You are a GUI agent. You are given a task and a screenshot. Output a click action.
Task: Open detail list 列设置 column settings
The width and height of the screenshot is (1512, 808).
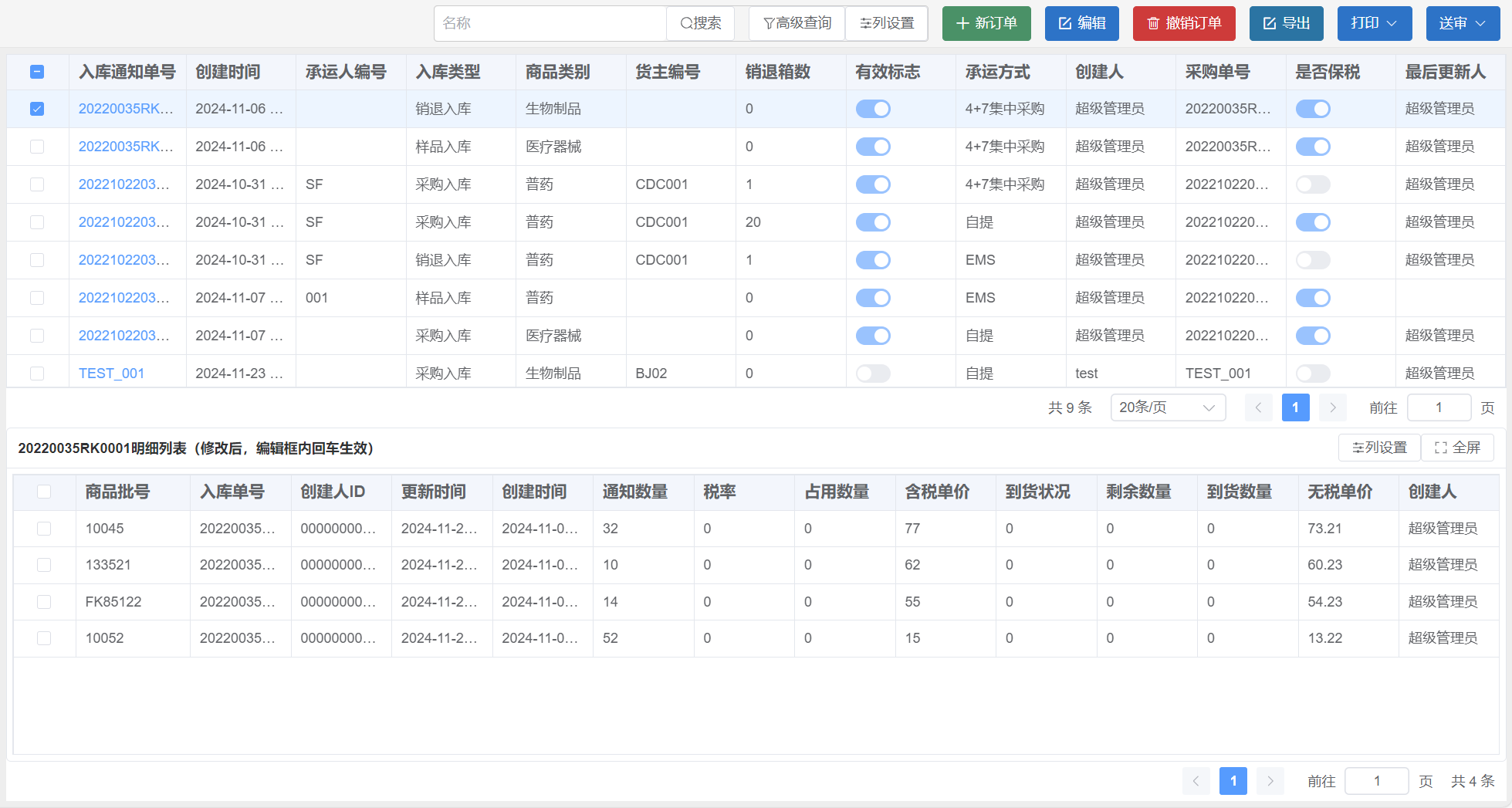(1379, 448)
